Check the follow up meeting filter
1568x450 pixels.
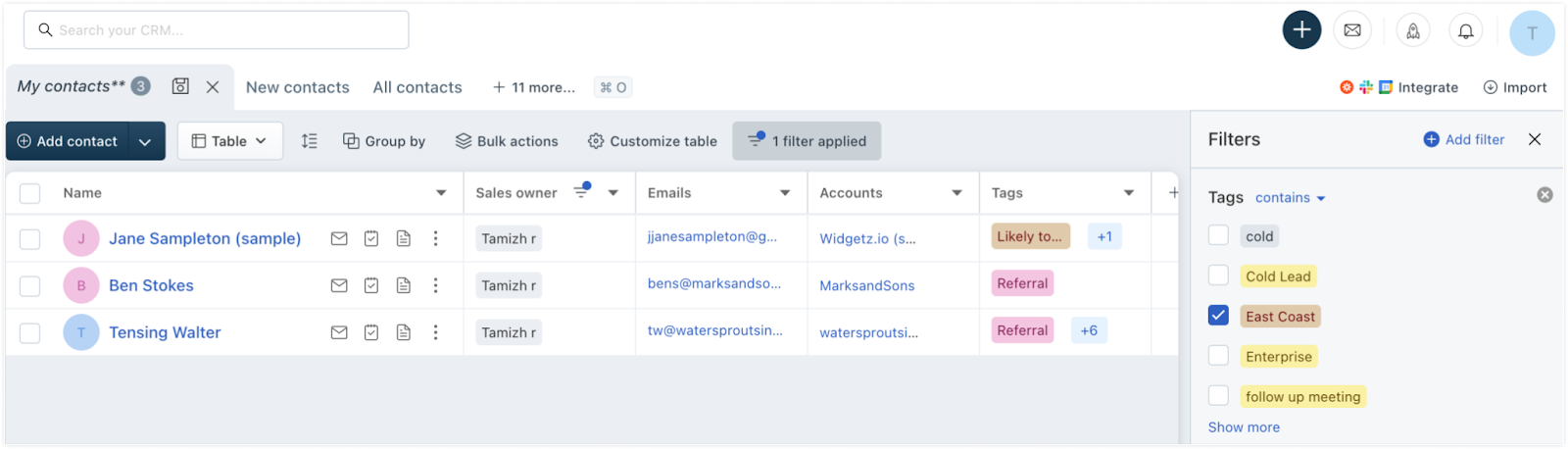(x=1218, y=396)
